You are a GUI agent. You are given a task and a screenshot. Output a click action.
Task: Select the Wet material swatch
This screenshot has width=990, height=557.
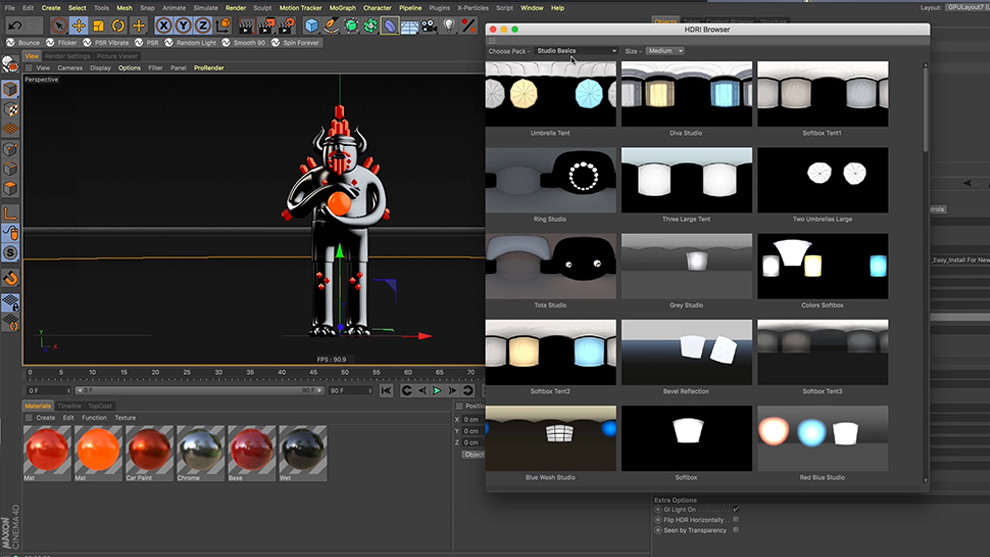click(302, 450)
